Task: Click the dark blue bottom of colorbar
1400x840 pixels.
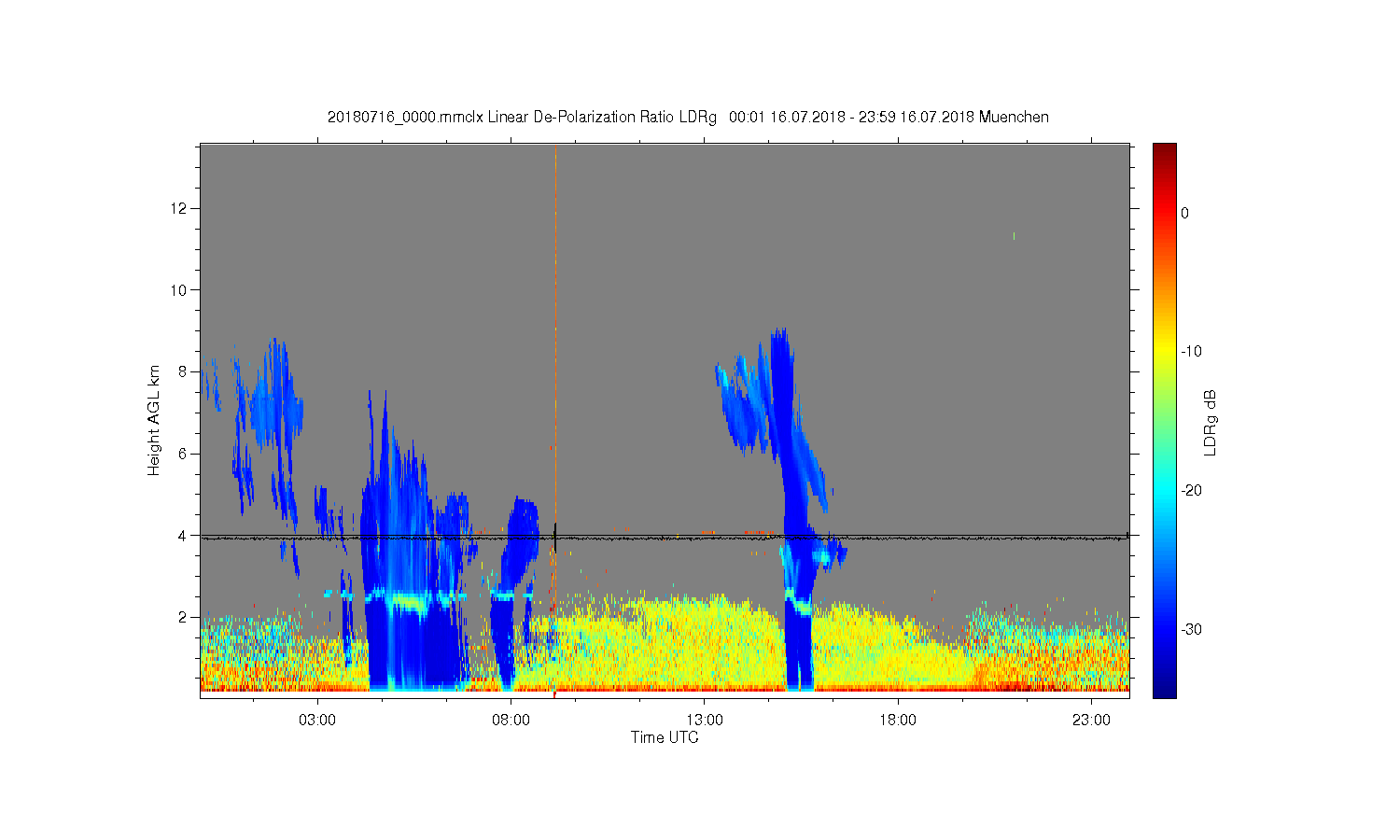Action: tap(1165, 689)
